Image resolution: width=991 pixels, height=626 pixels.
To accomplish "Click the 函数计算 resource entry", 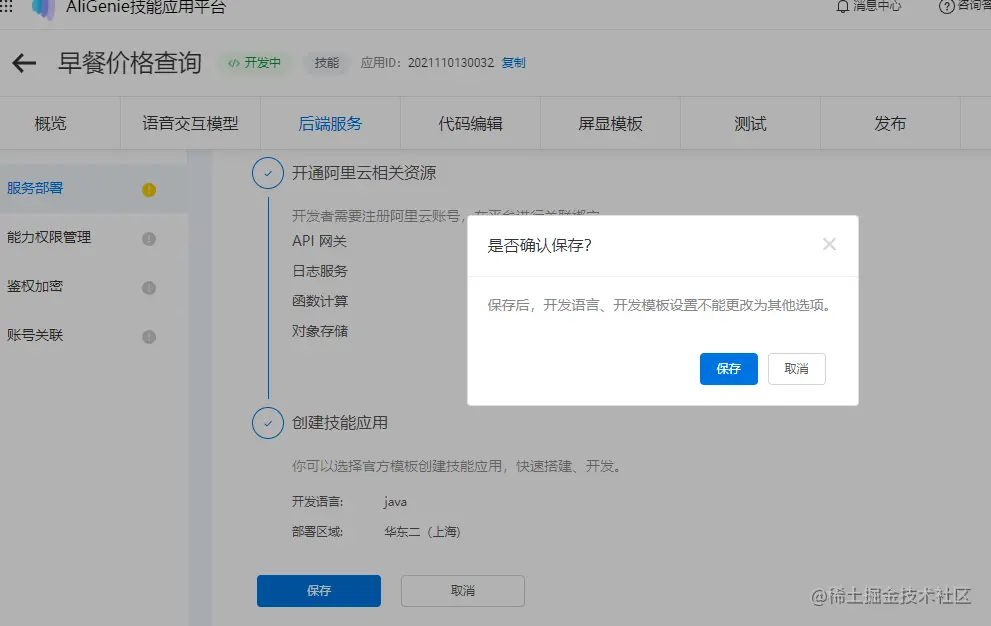I will 320,301.
